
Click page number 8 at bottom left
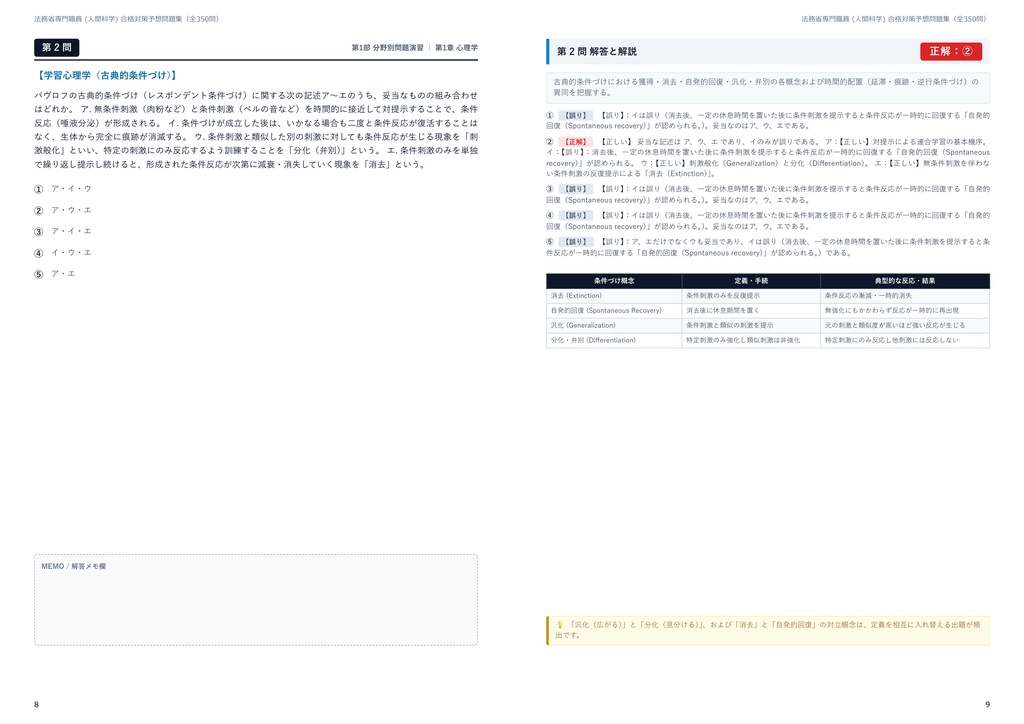[x=37, y=704]
